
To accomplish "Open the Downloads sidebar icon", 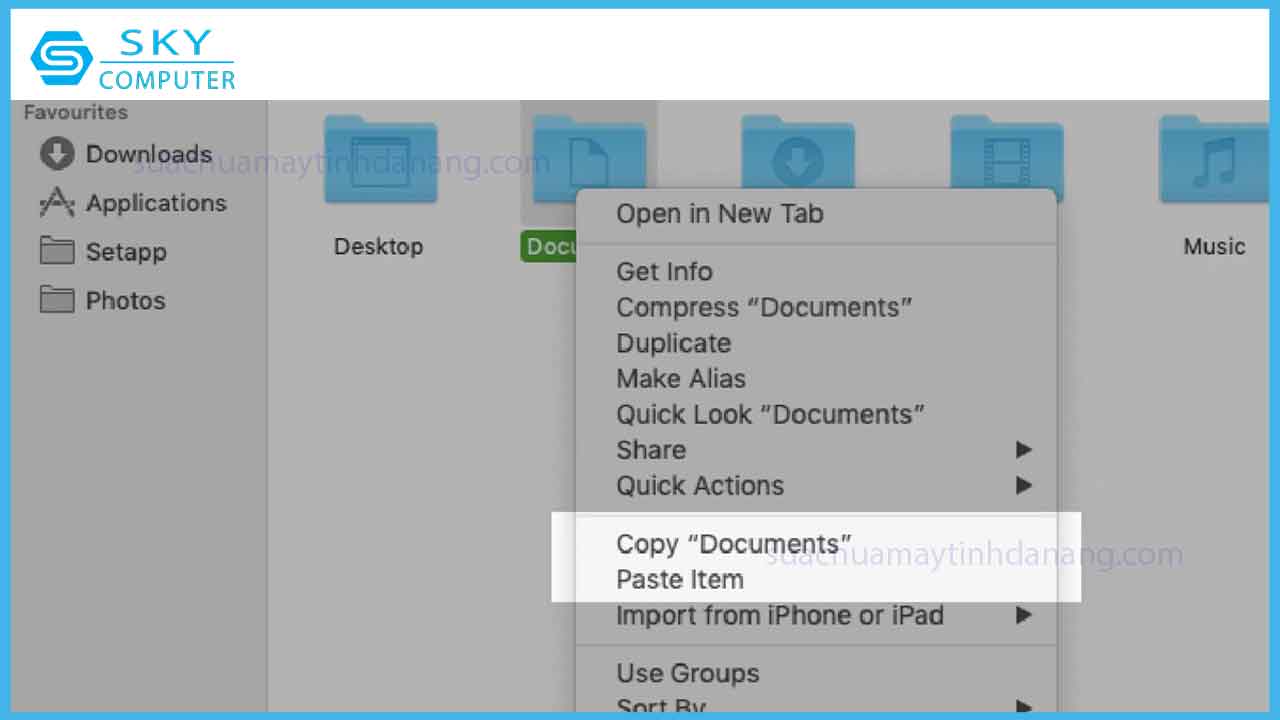I will [x=57, y=154].
